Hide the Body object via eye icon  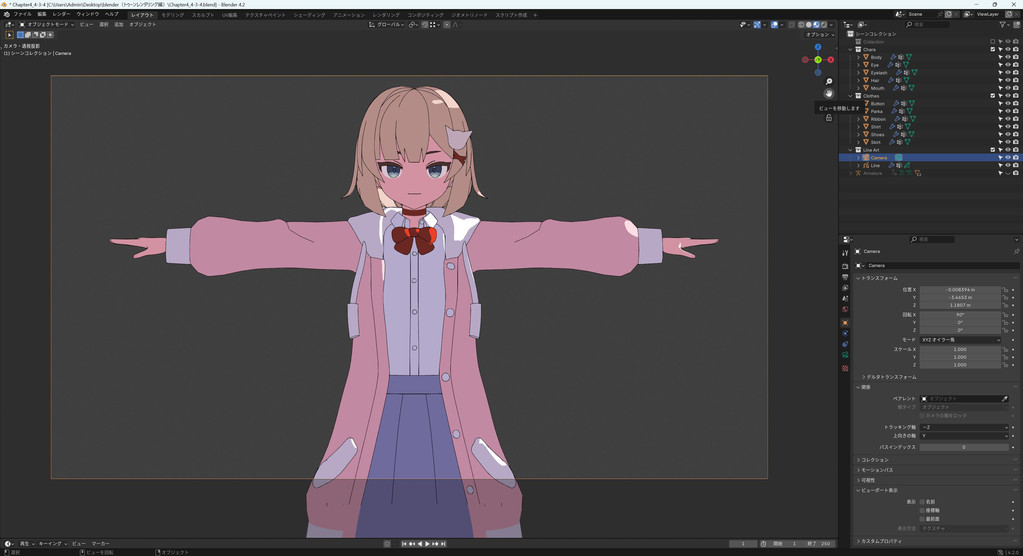click(1008, 57)
